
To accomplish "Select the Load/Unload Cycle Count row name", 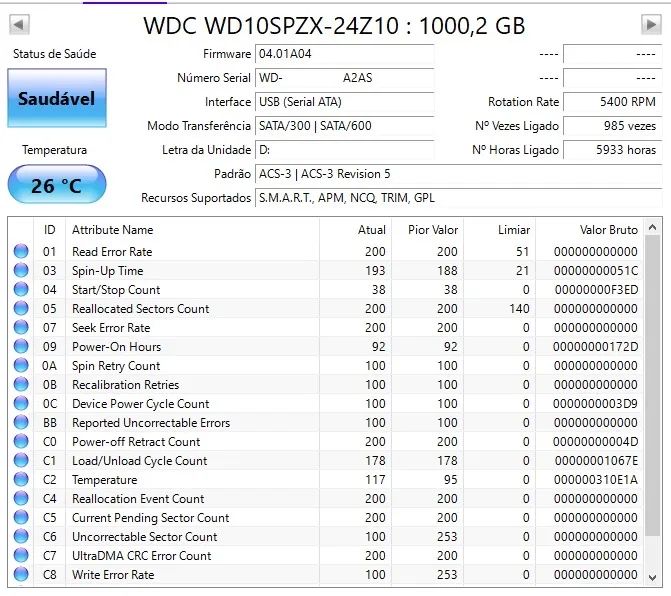I will click(x=140, y=461).
